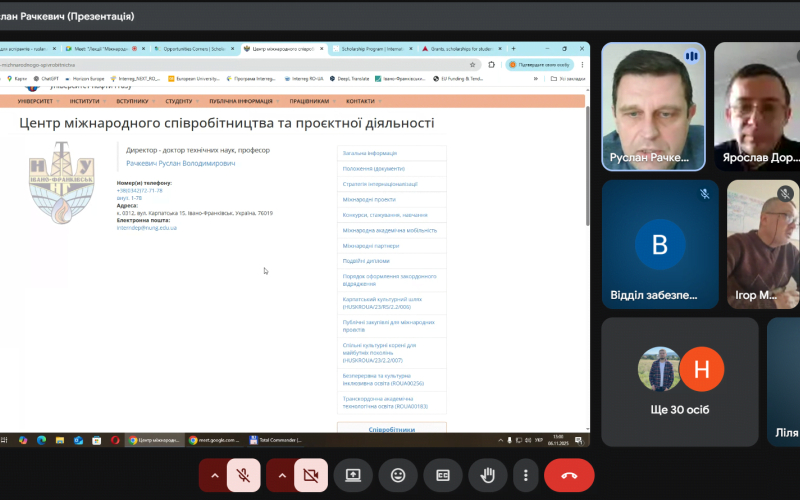Open the ПУБЛІЧНА ІНФОРМАЦІЯ menu

pos(241,101)
